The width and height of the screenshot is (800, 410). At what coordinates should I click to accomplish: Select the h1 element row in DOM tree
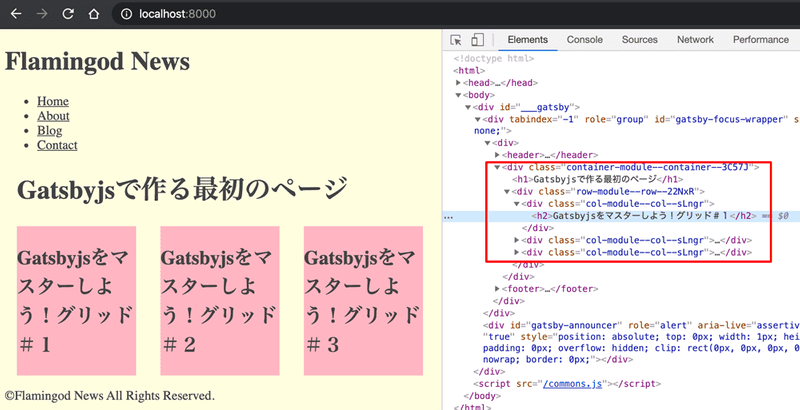coord(597,180)
